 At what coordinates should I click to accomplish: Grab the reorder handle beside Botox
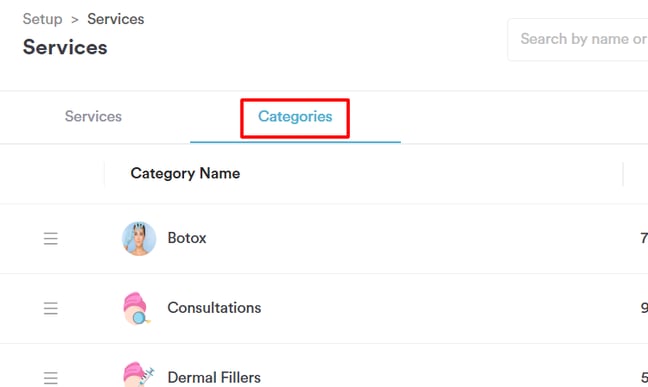(x=51, y=239)
